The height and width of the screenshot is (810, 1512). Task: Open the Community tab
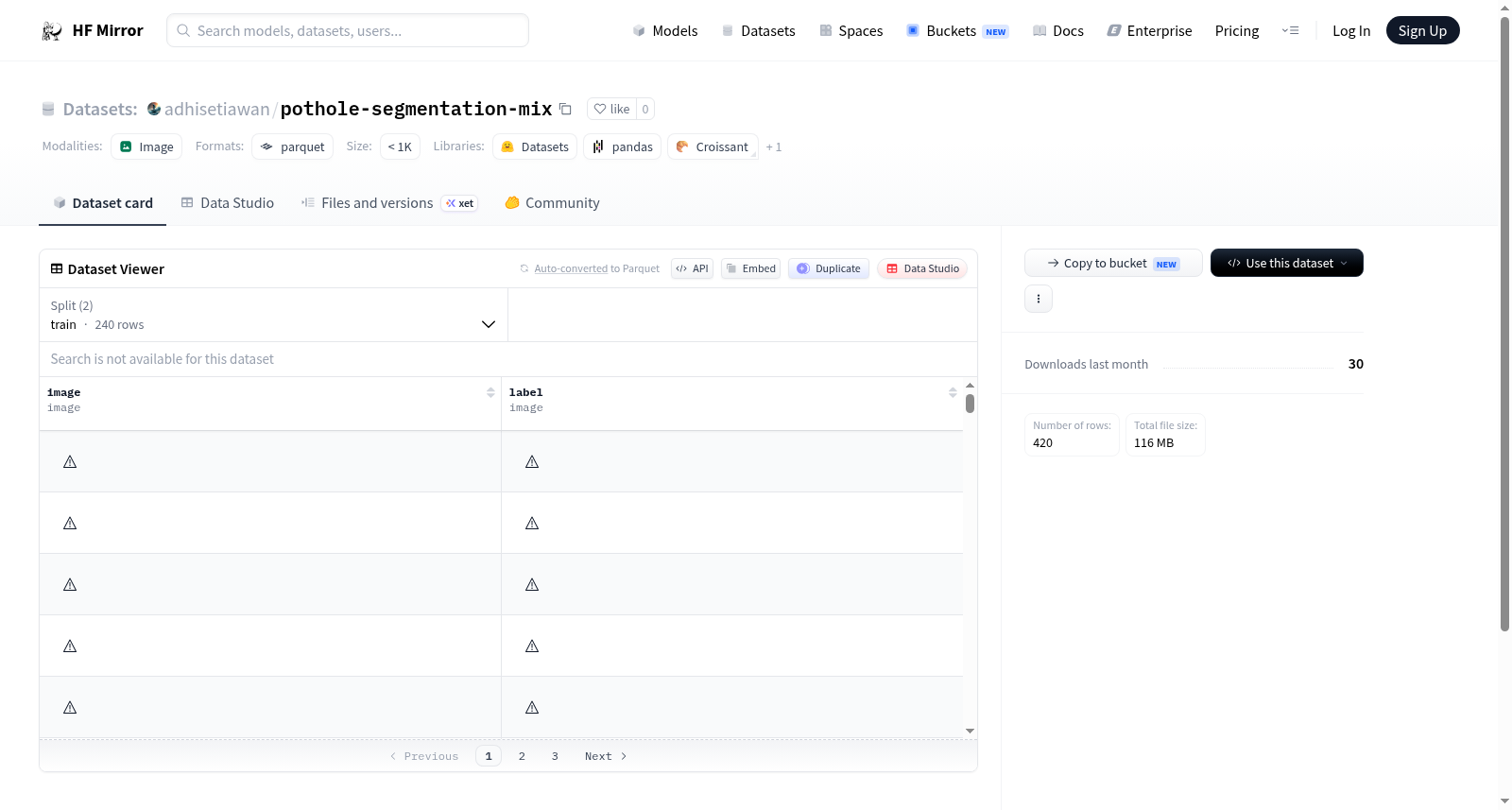pyautogui.click(x=552, y=203)
